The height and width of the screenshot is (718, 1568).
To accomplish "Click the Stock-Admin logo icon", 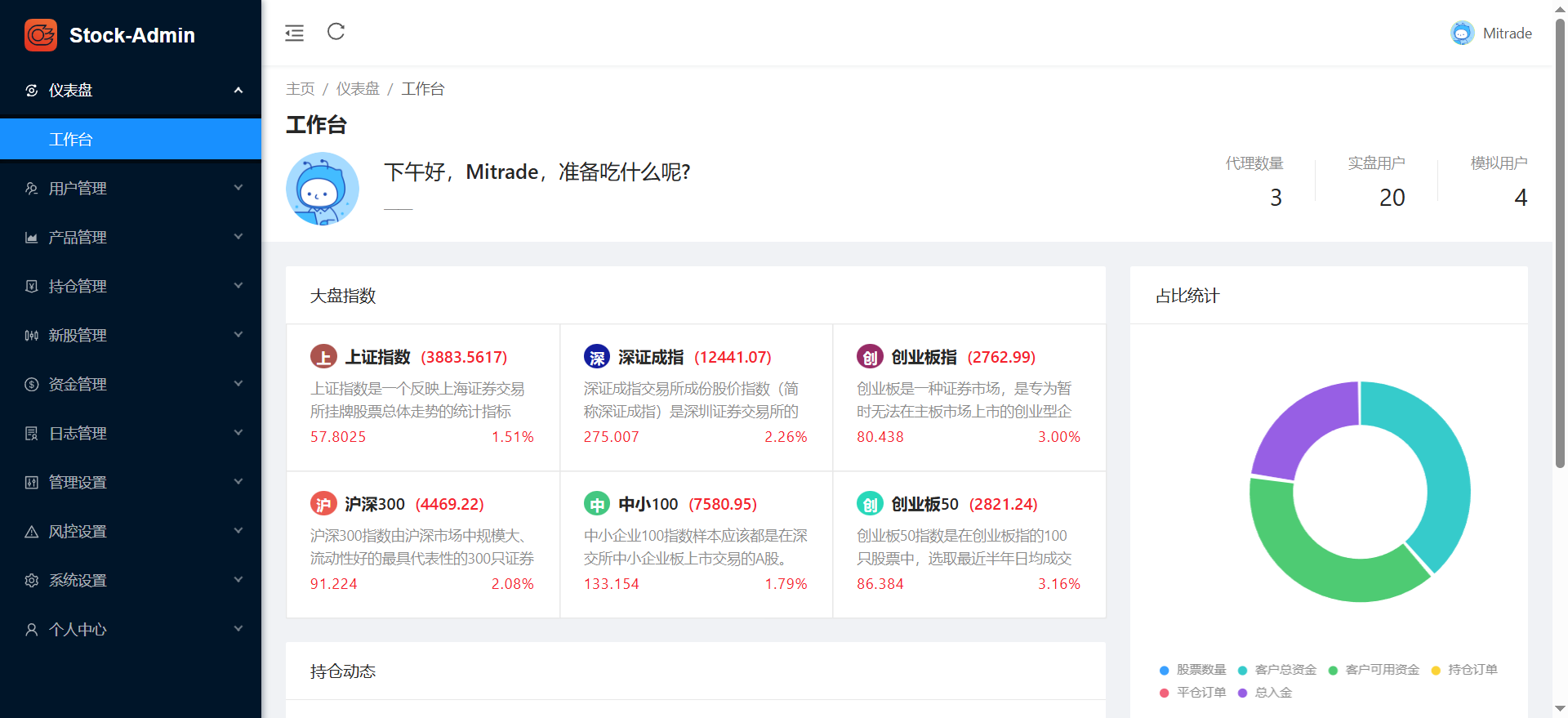I will (41, 35).
